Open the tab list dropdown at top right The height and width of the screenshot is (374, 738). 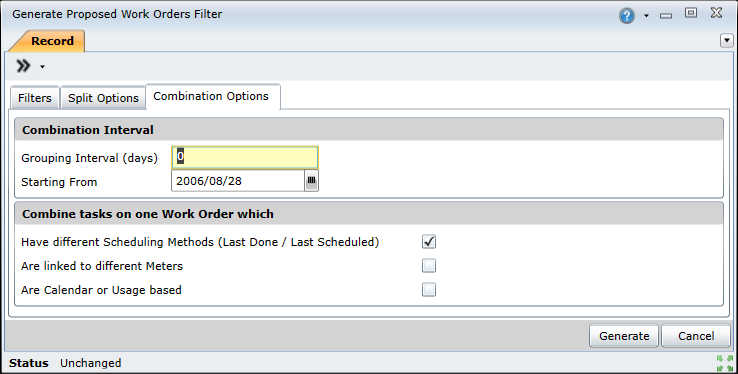tap(727, 41)
